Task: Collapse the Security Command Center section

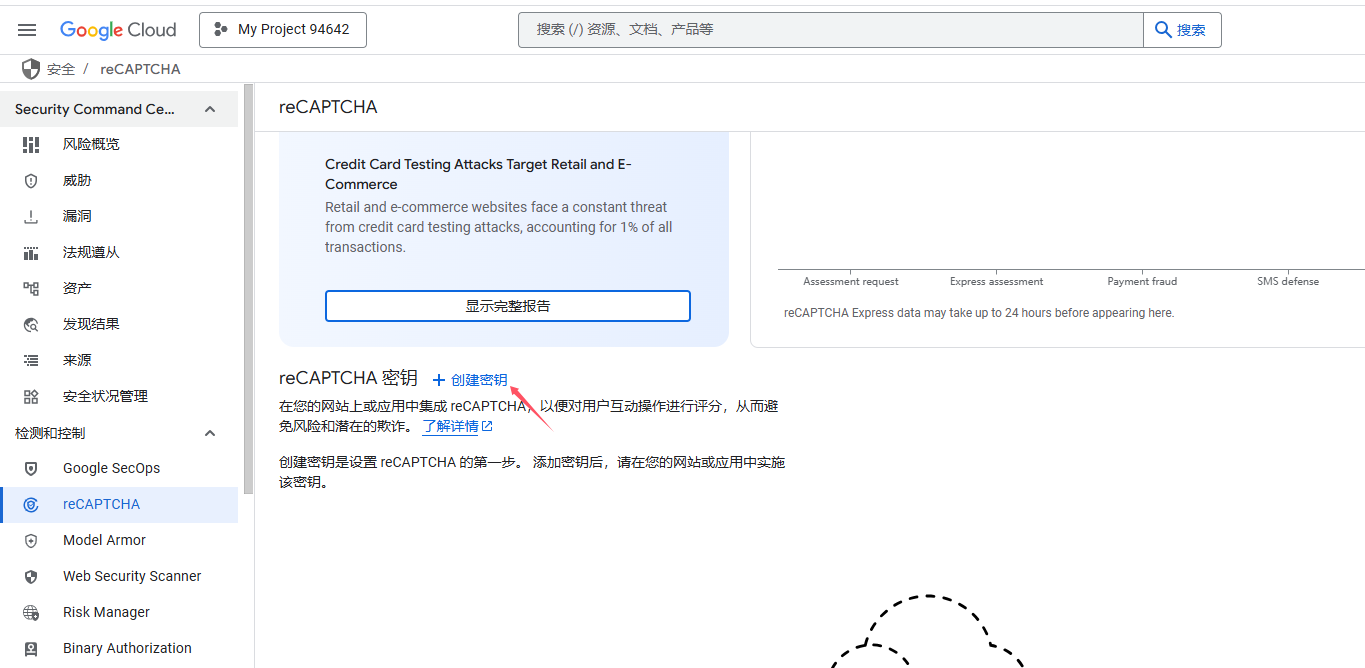Action: pyautogui.click(x=210, y=109)
